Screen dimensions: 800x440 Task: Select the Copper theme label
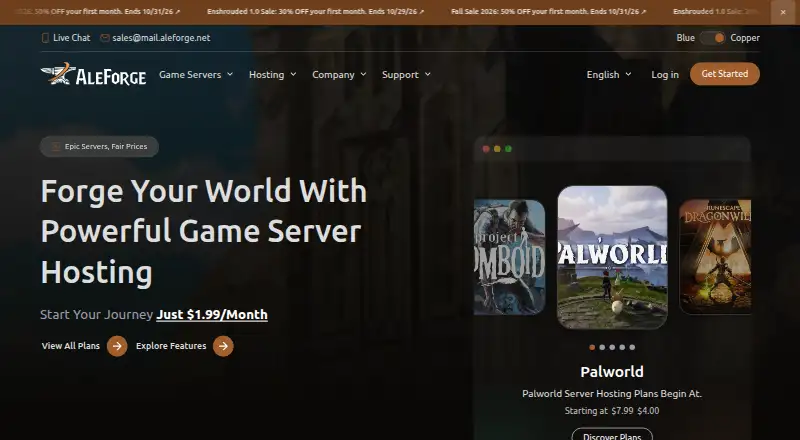744,38
